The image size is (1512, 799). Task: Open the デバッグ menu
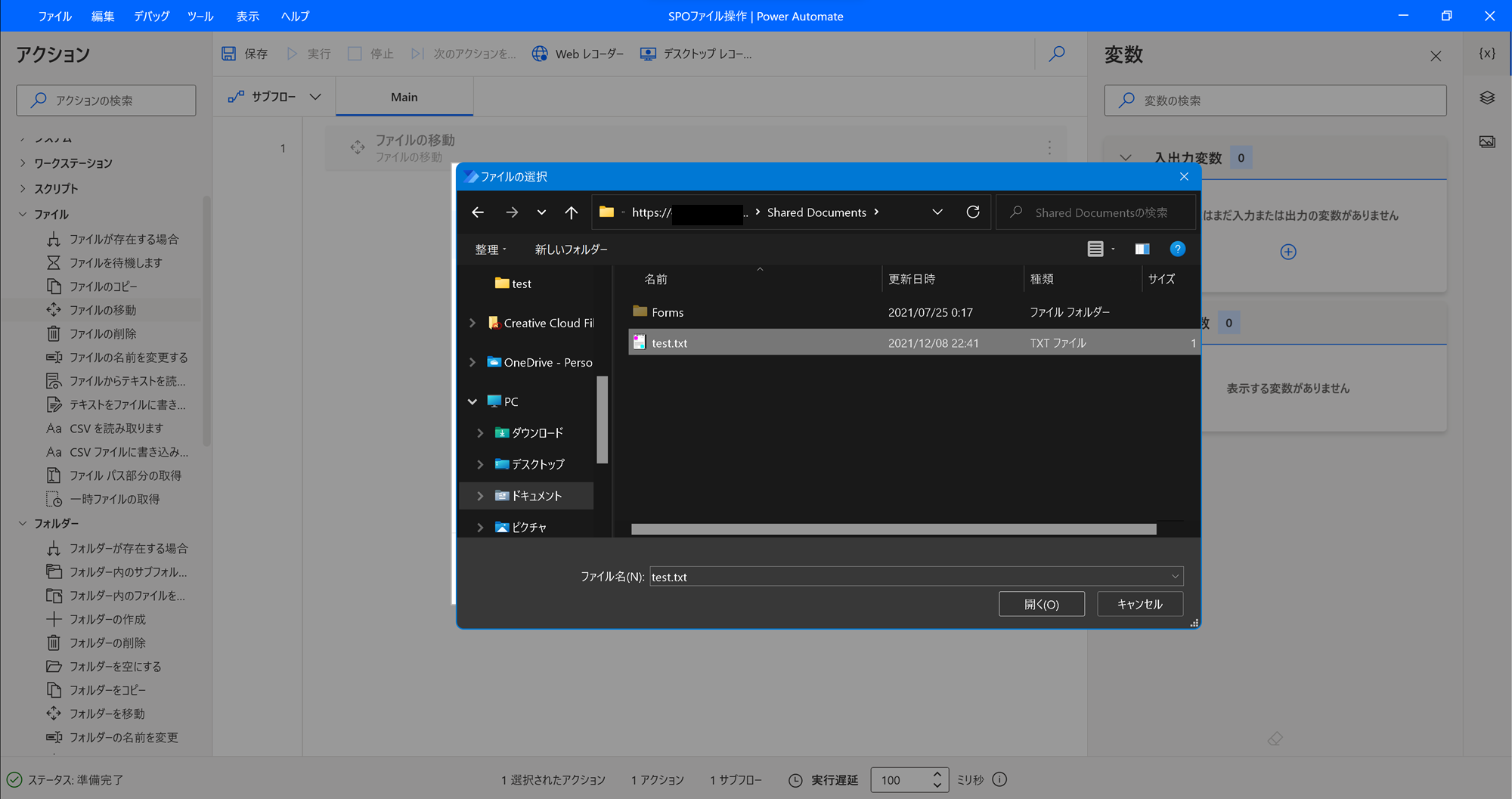point(151,16)
